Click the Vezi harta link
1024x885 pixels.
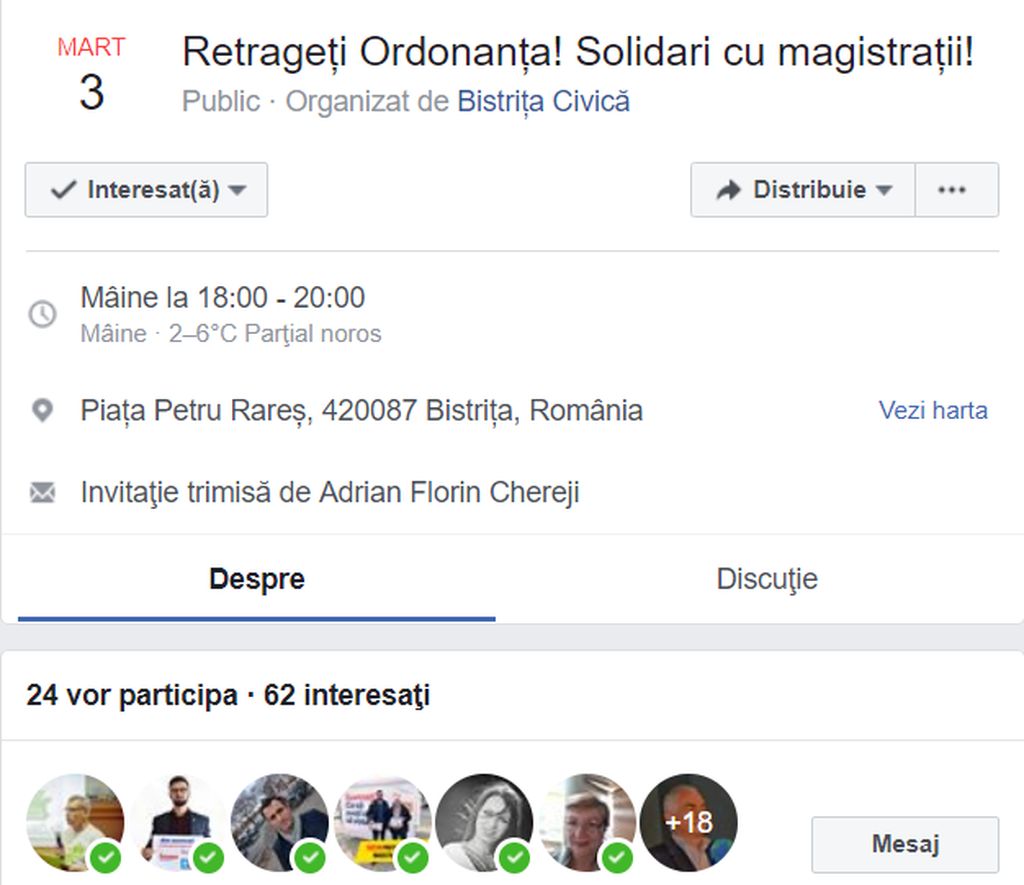tap(933, 410)
